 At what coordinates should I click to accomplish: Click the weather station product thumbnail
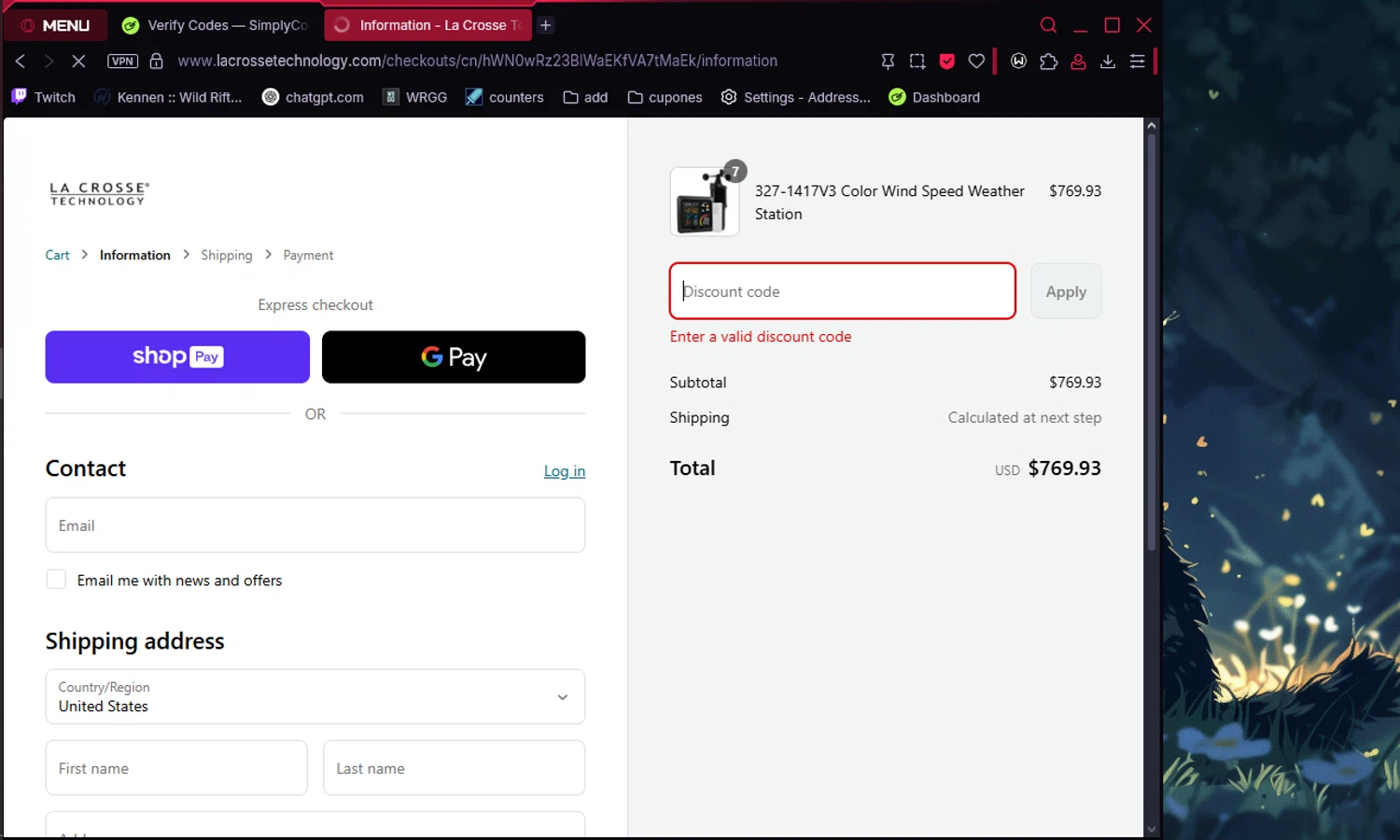[x=704, y=202]
